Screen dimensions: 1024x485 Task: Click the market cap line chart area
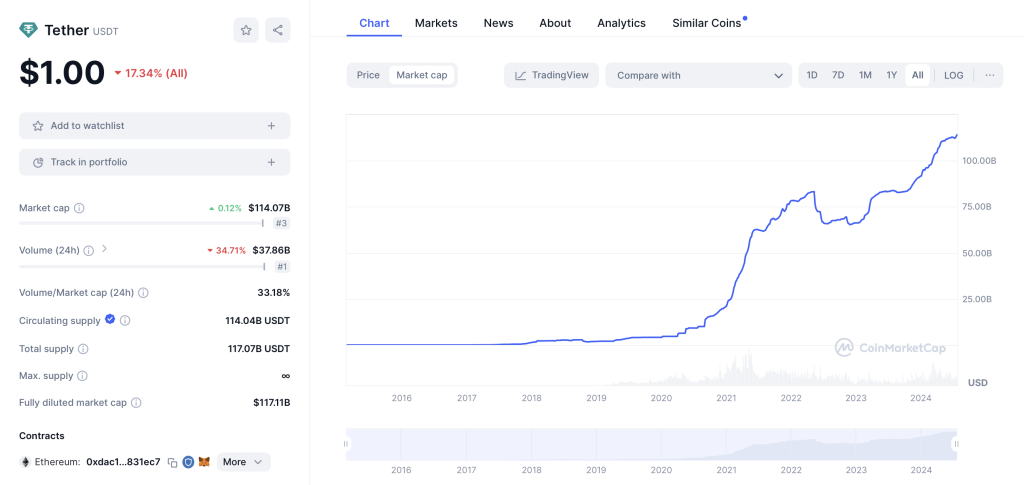tap(651, 249)
